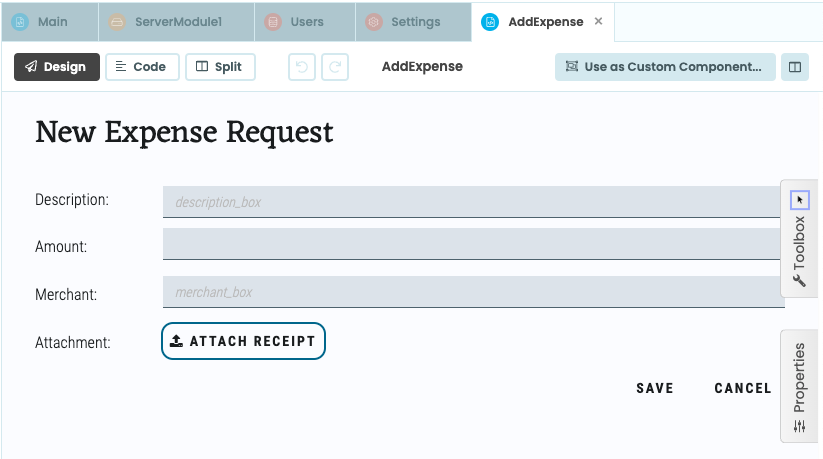Viewport: 823px width, 459px height.
Task: Toggle the side panel layout icon
Action: click(795, 67)
